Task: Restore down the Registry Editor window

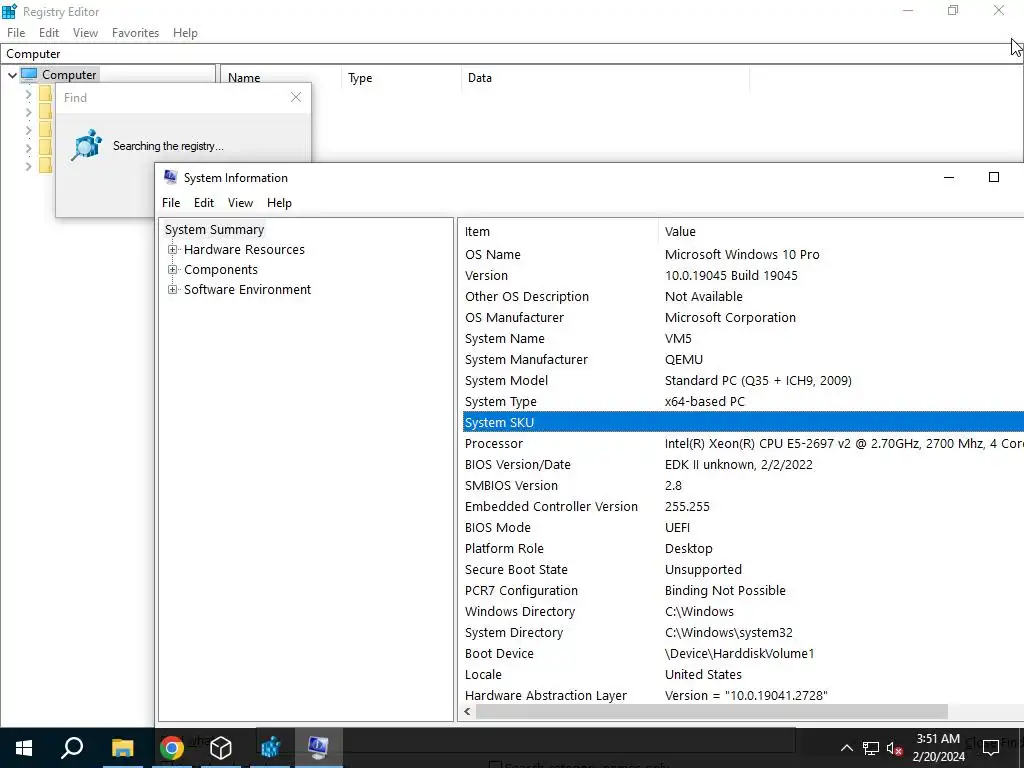Action: click(953, 10)
